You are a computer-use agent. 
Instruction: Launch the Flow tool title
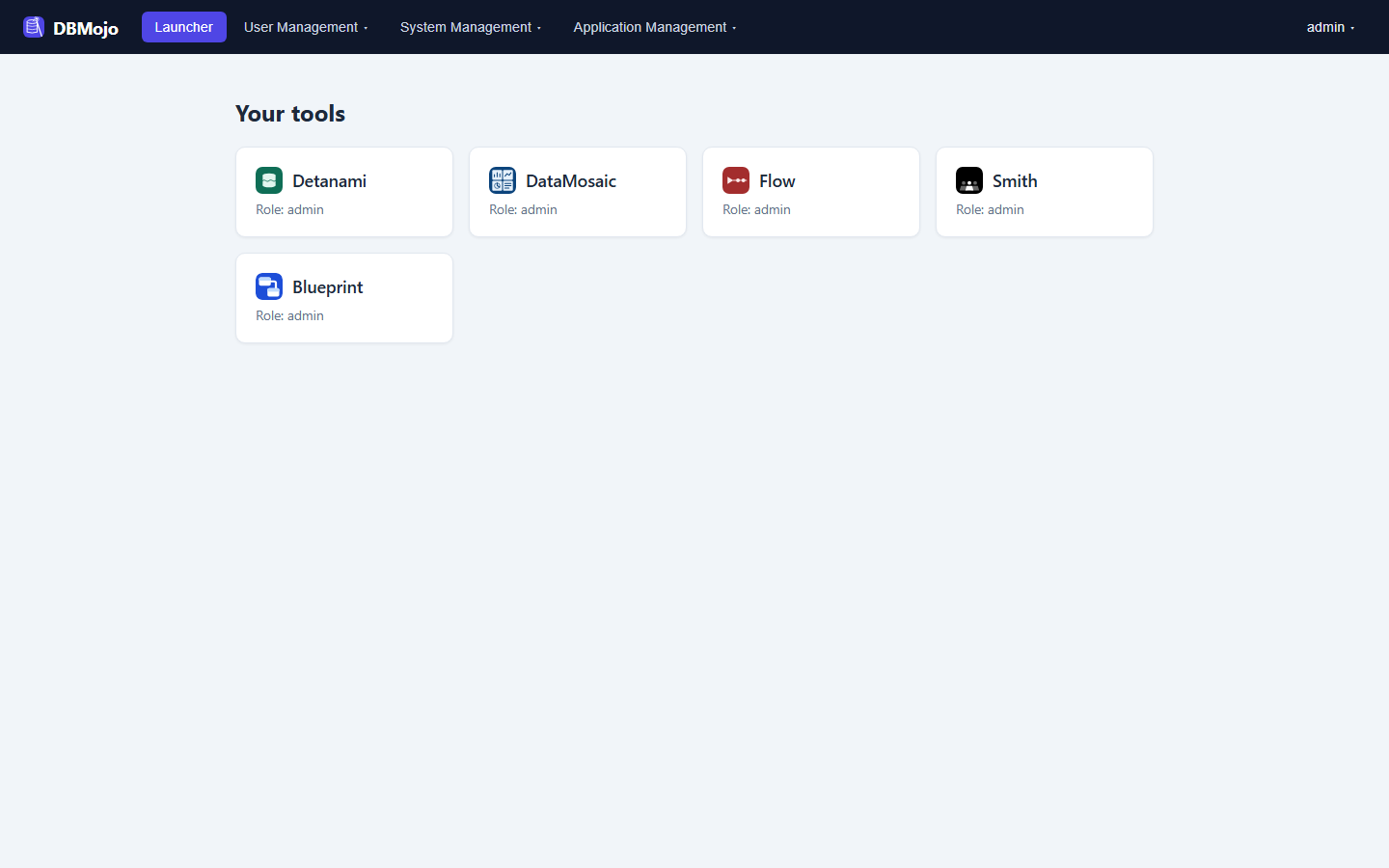point(776,180)
